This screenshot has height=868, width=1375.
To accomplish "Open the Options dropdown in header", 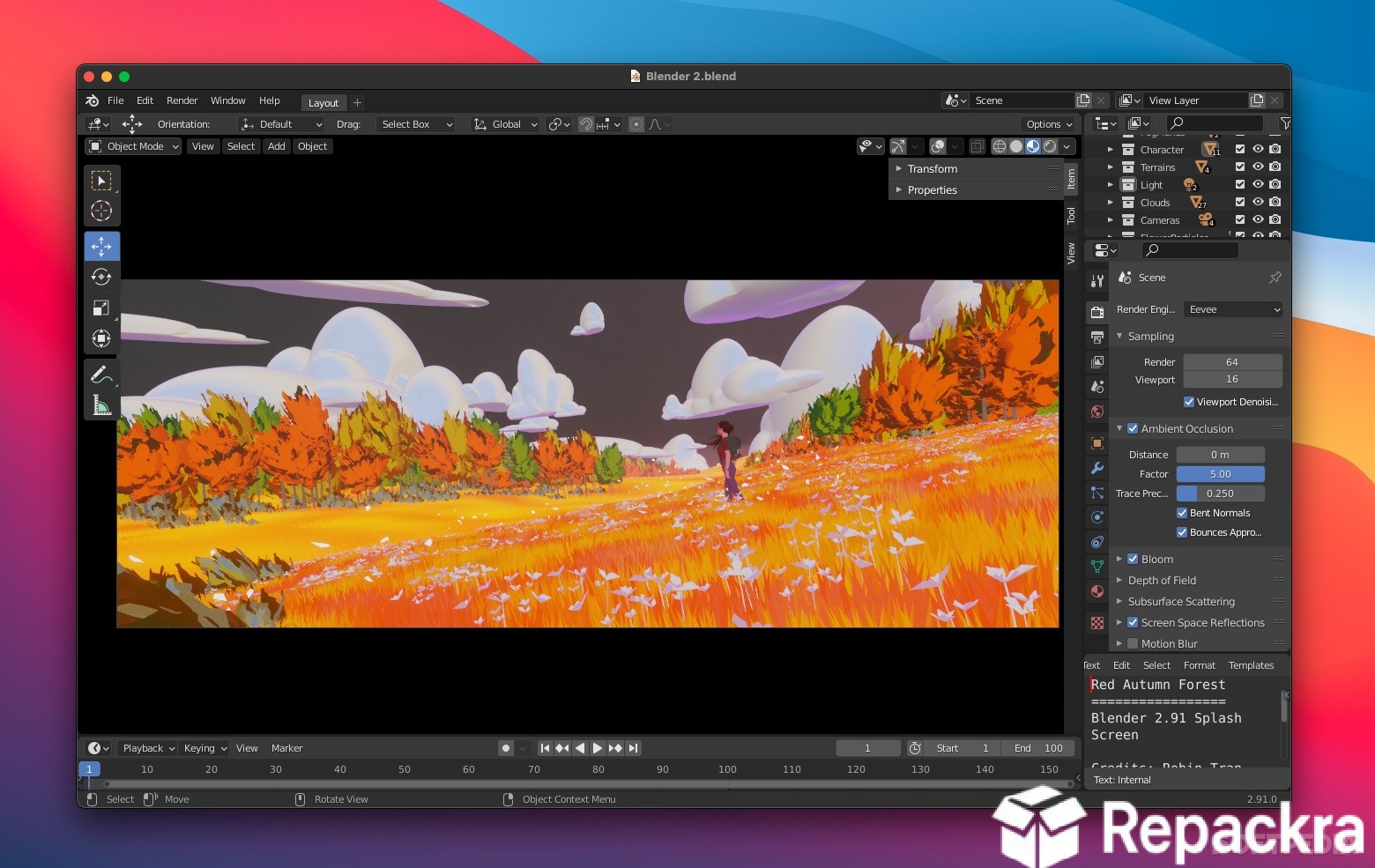I will coord(1049,124).
